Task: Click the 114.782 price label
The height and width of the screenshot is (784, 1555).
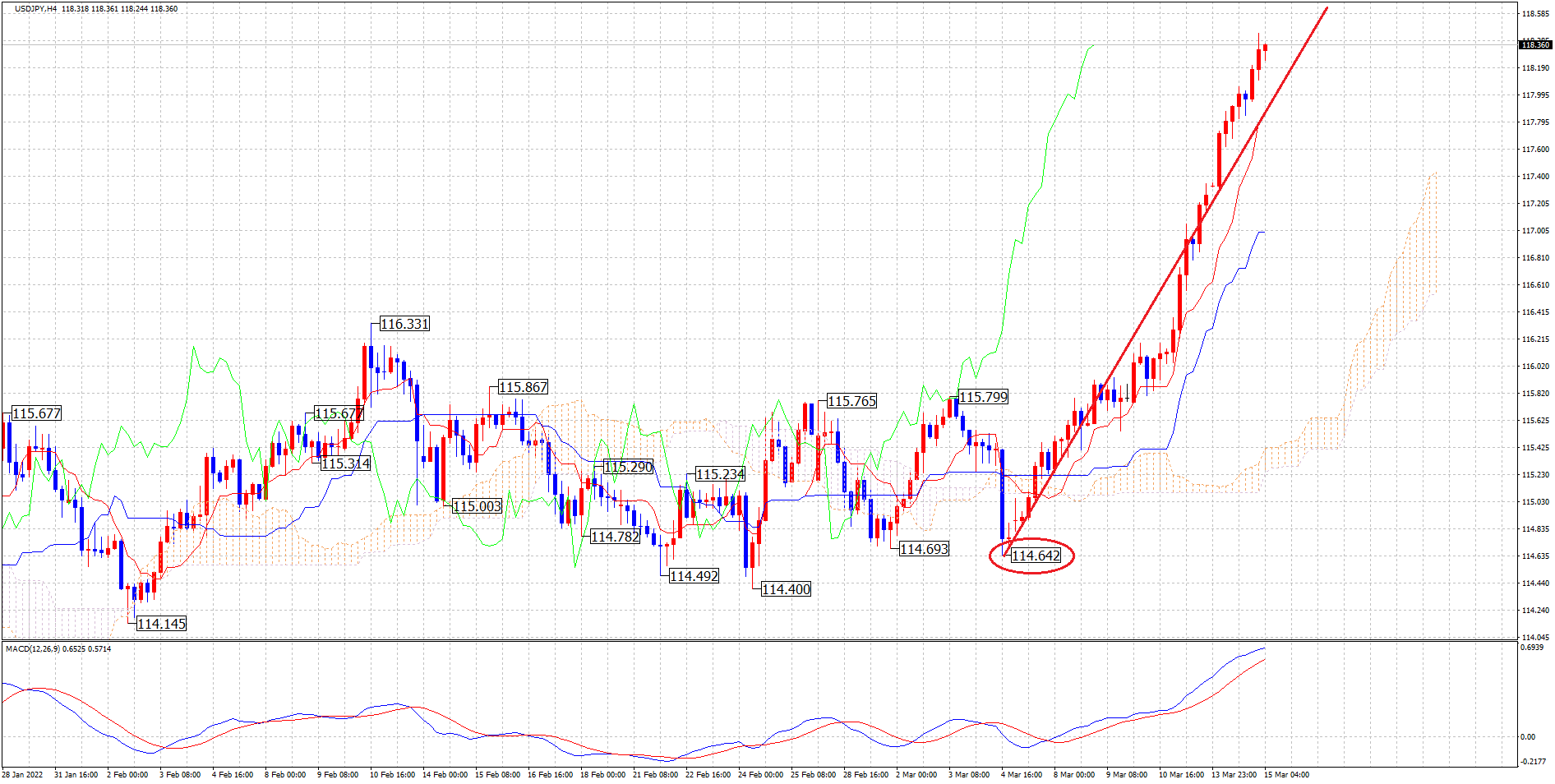Action: (615, 537)
